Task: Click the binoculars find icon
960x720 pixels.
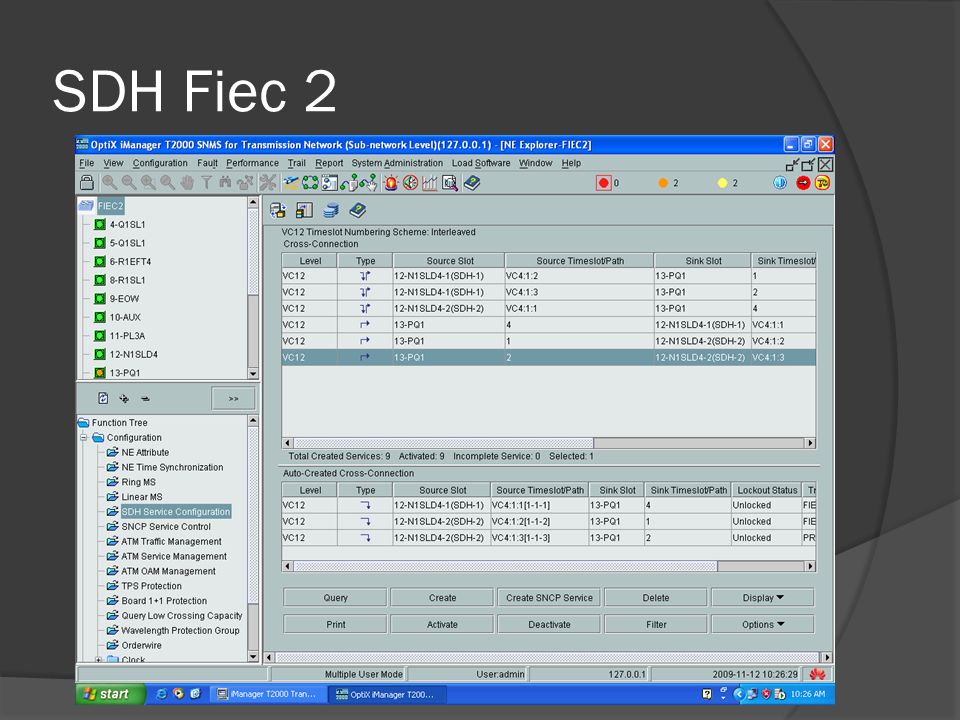Action: (x=225, y=182)
